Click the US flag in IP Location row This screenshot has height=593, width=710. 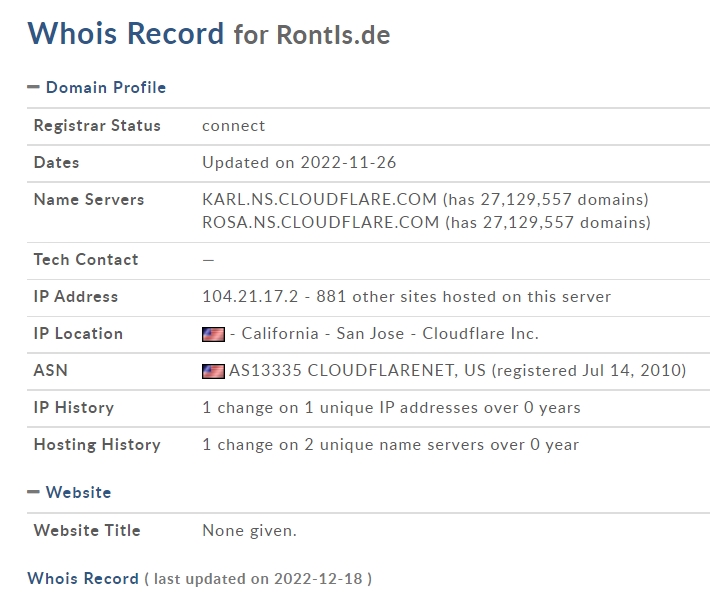[x=213, y=334]
